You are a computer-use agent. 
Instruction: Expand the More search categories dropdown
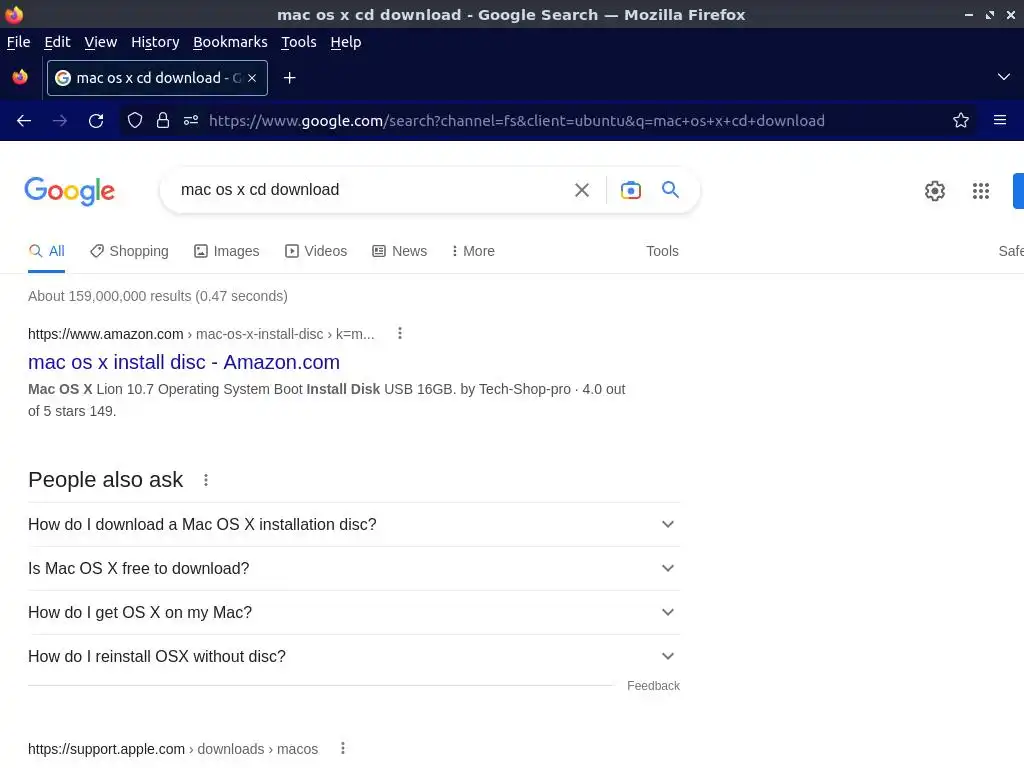(473, 251)
